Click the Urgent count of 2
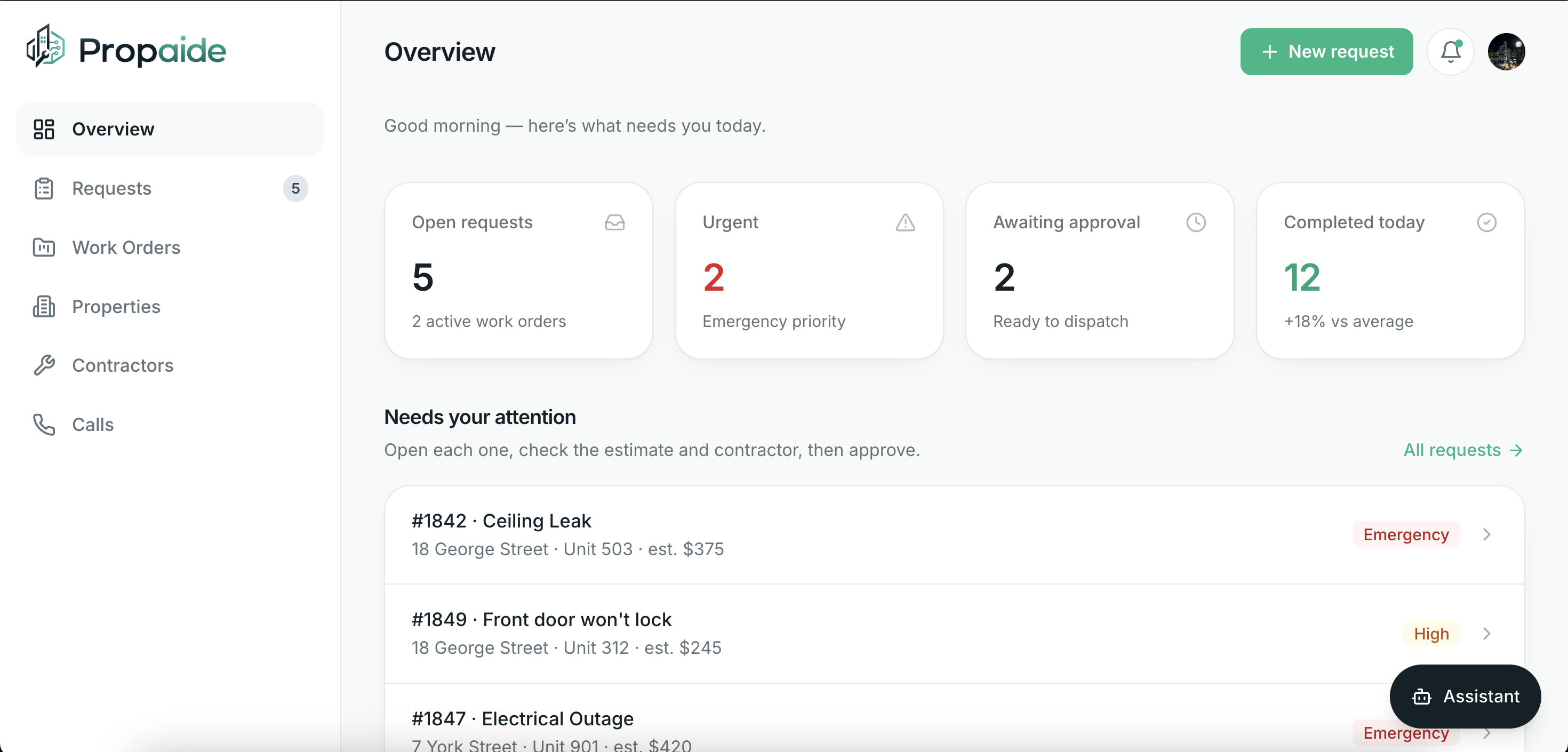1568x752 pixels. click(714, 278)
